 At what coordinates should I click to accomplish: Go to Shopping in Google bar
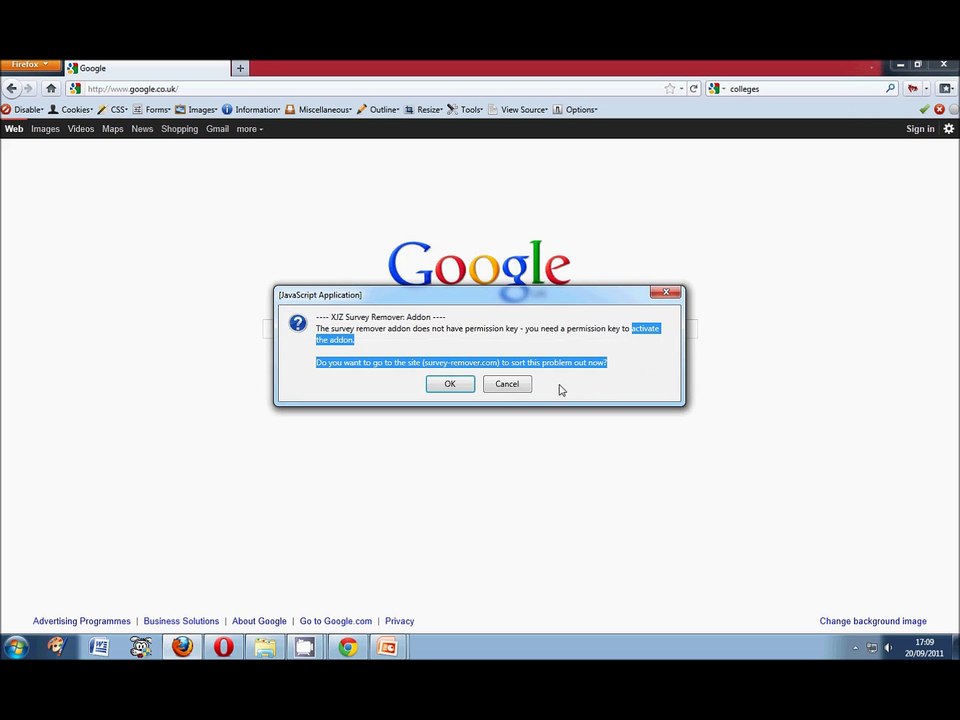pyautogui.click(x=179, y=129)
